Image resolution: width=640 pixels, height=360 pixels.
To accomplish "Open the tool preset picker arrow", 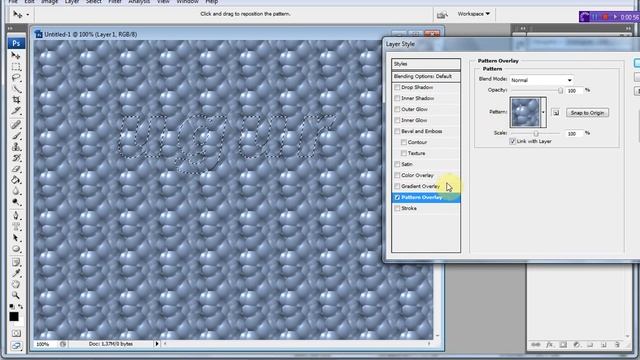I will (27, 15).
